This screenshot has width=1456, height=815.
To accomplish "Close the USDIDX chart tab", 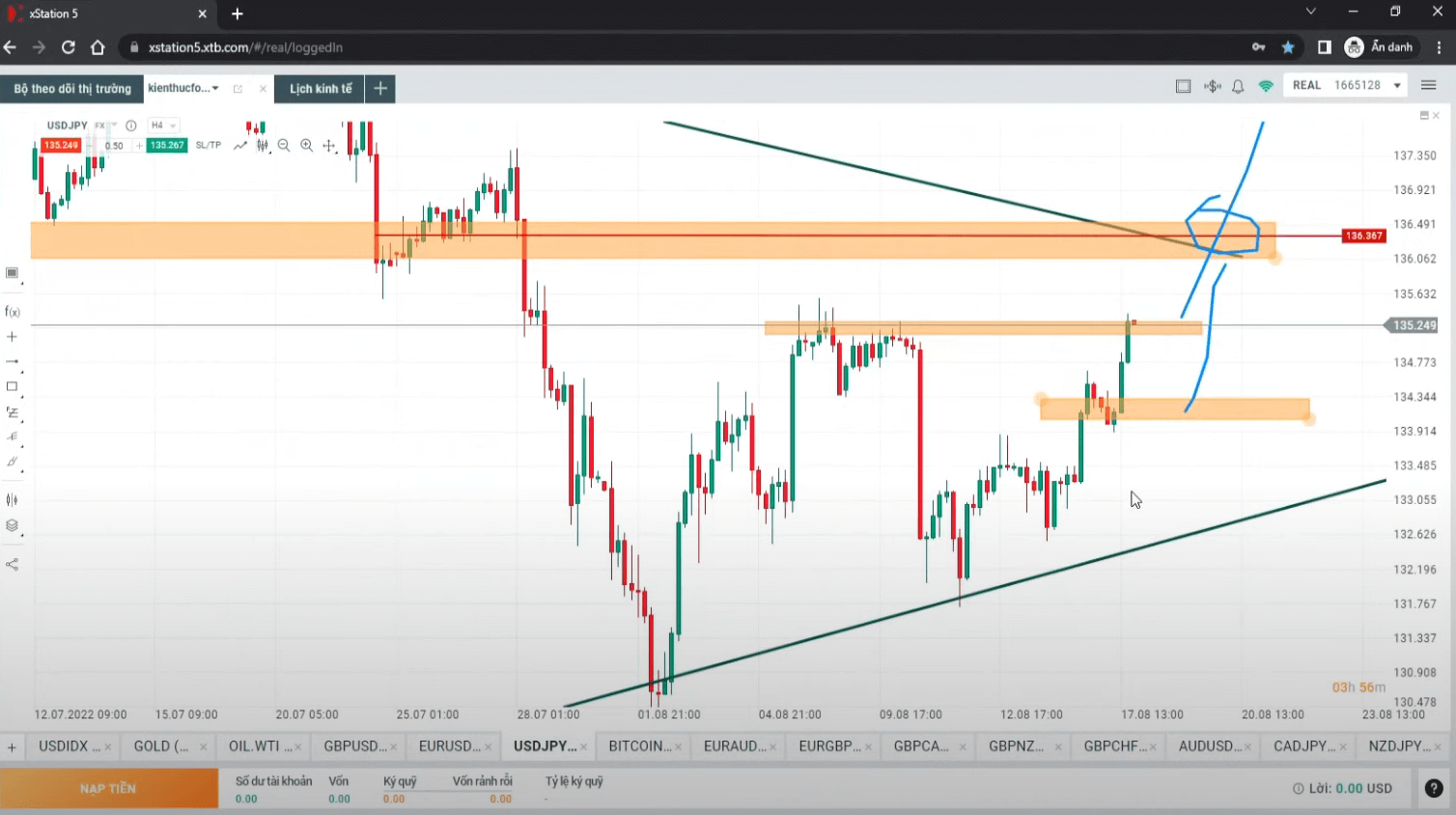I will point(107,746).
